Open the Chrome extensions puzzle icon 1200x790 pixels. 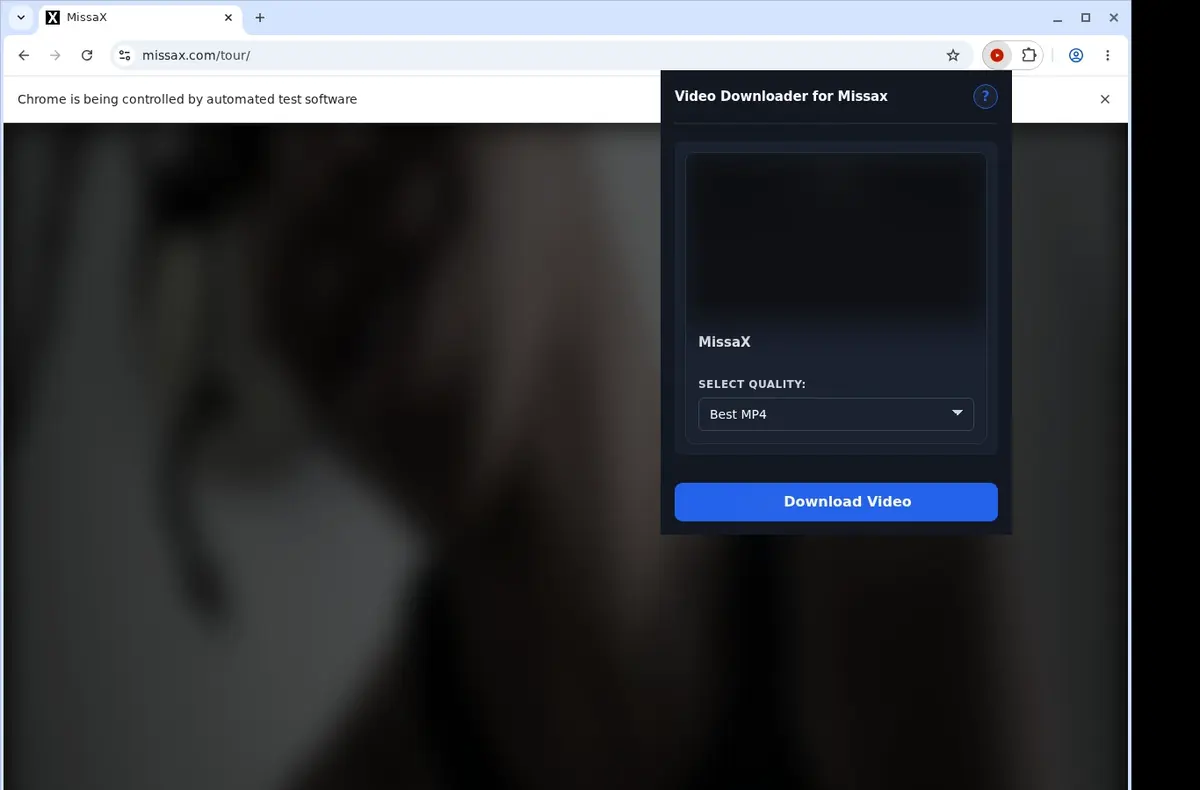point(1028,56)
